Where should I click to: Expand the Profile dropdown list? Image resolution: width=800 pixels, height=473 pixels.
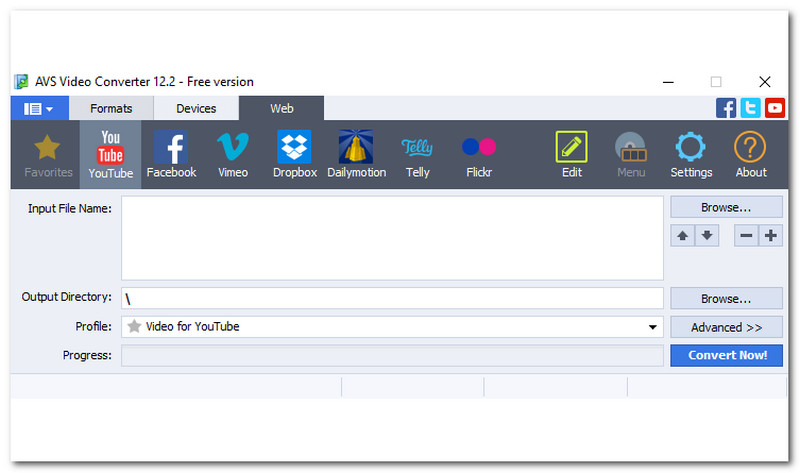click(x=653, y=327)
